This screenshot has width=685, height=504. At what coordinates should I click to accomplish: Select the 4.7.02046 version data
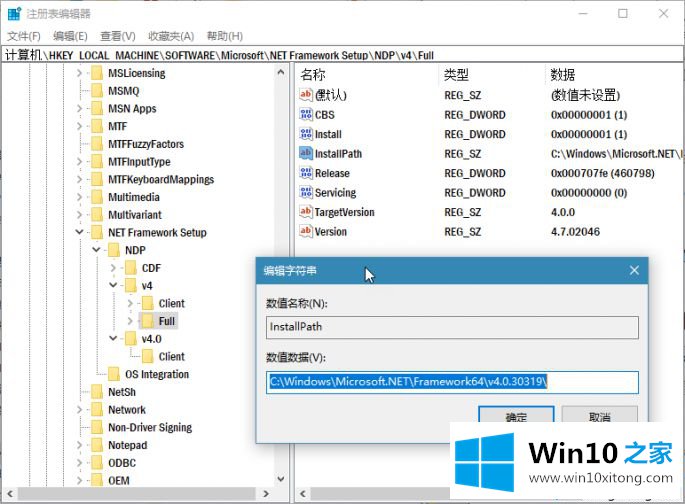(x=575, y=232)
